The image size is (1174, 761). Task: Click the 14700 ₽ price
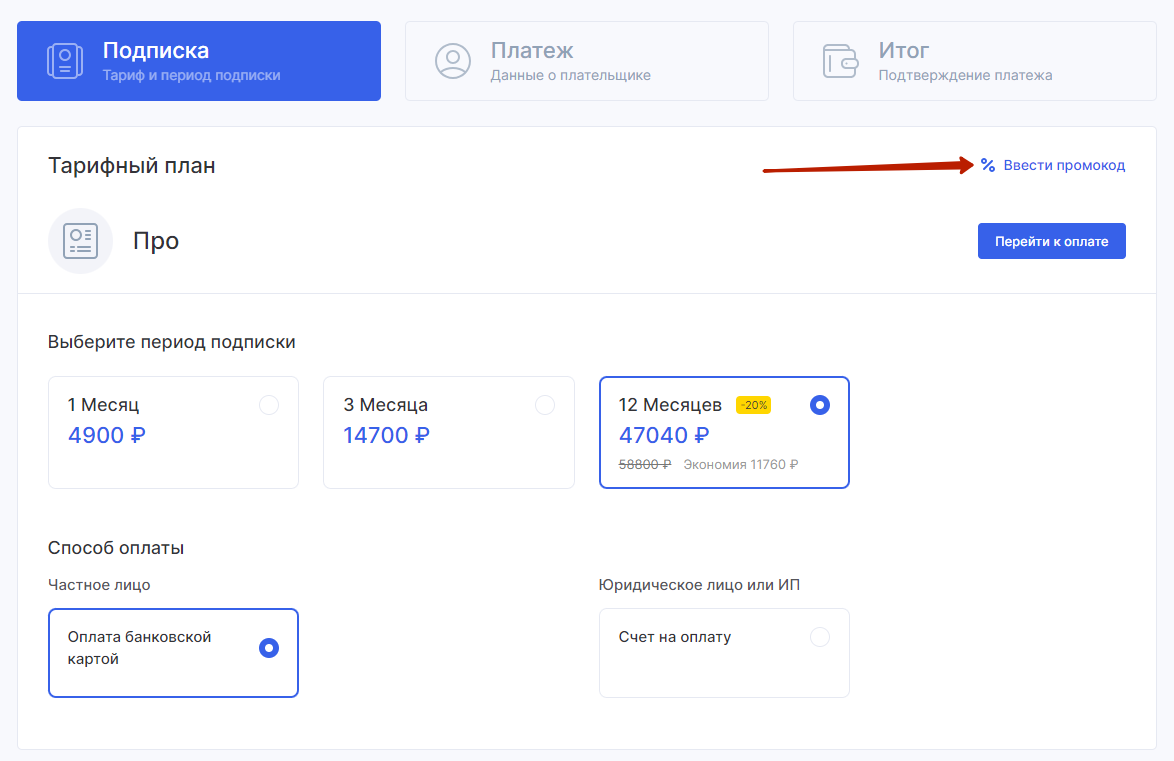tap(386, 435)
